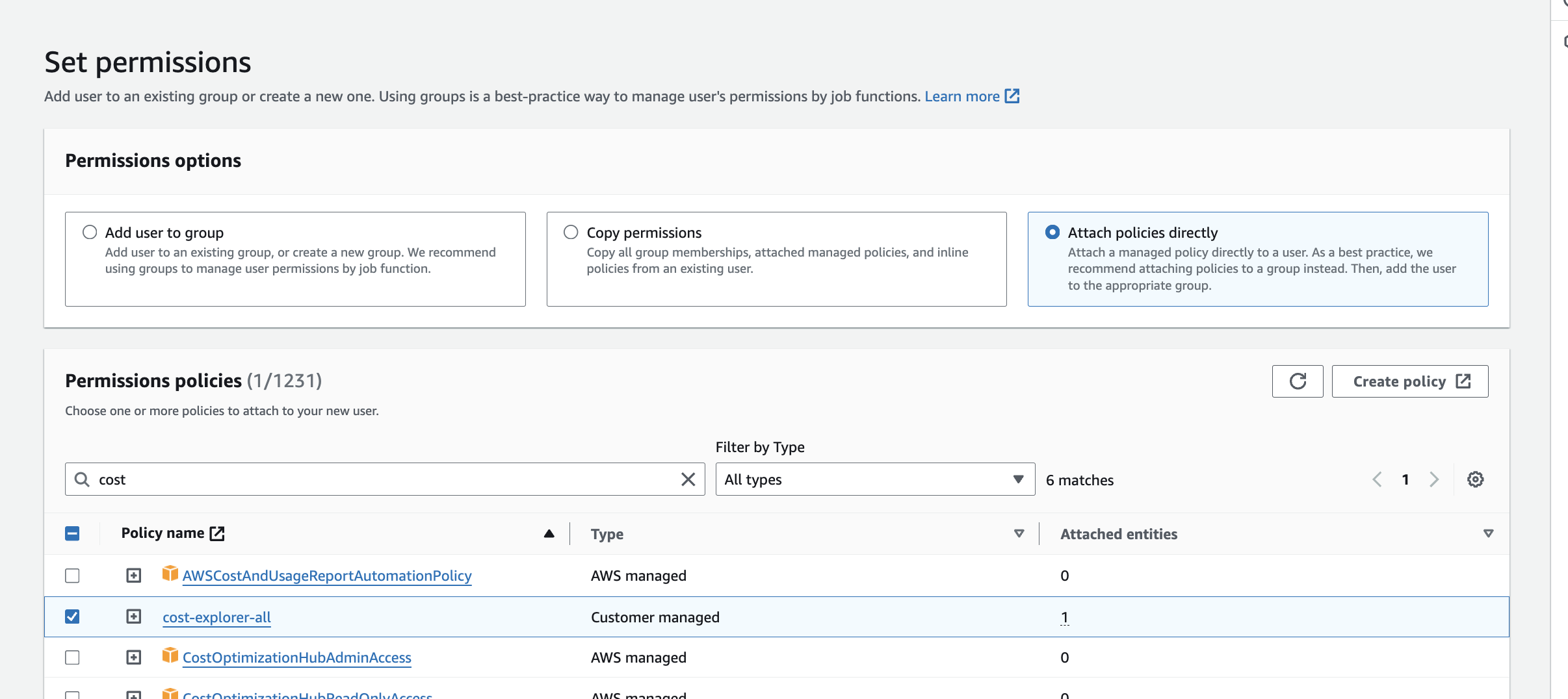Go to previous page of policies

pyautogui.click(x=1377, y=479)
